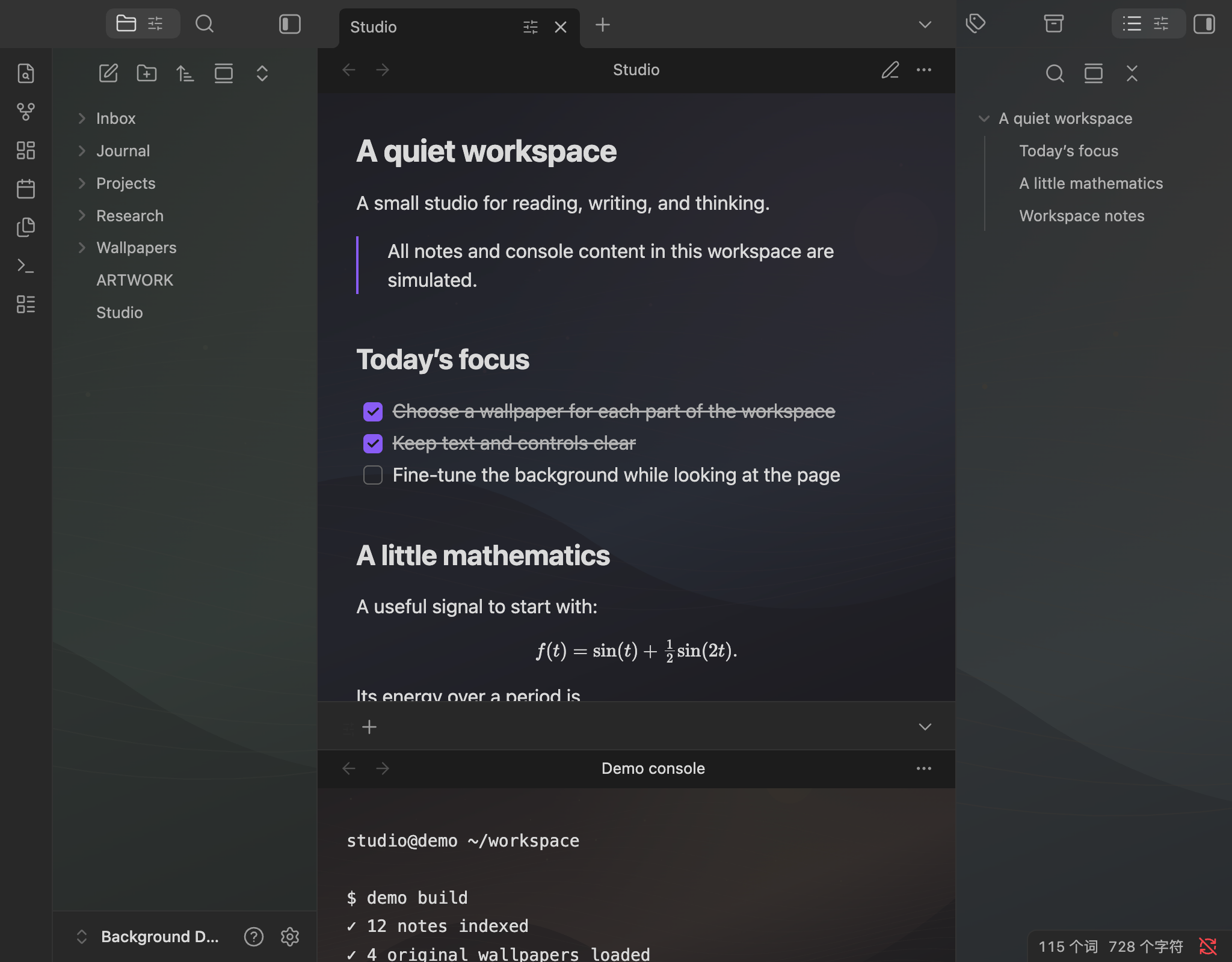Expand the Inbox folder

tap(82, 118)
